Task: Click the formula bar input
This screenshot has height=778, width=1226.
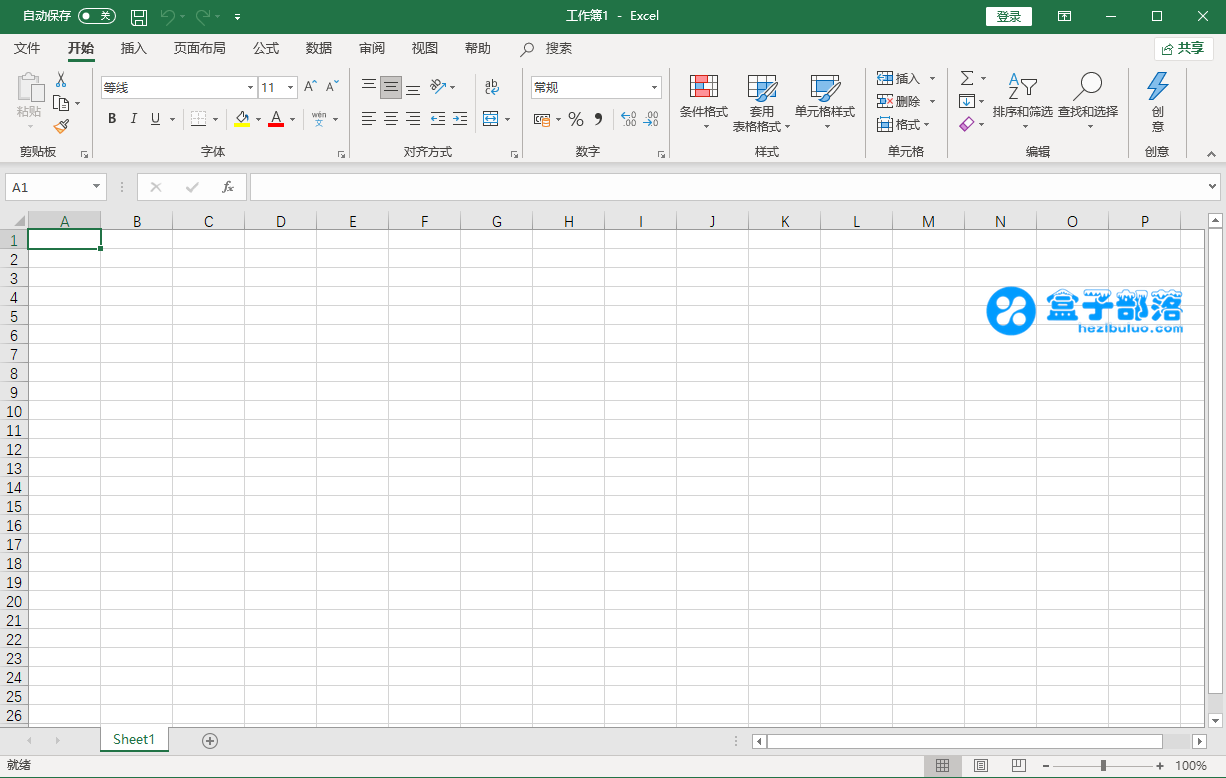Action: [x=728, y=187]
